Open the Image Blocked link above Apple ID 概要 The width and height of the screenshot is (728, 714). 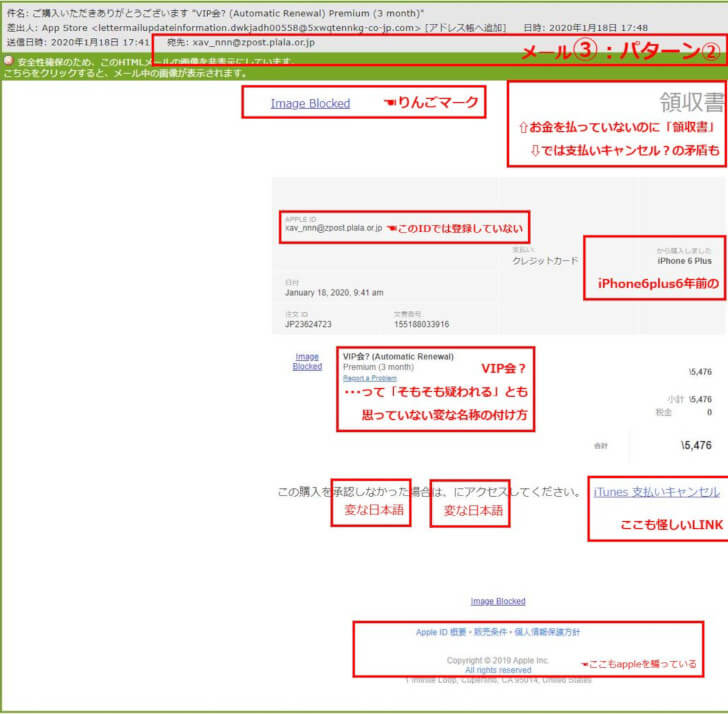(498, 601)
